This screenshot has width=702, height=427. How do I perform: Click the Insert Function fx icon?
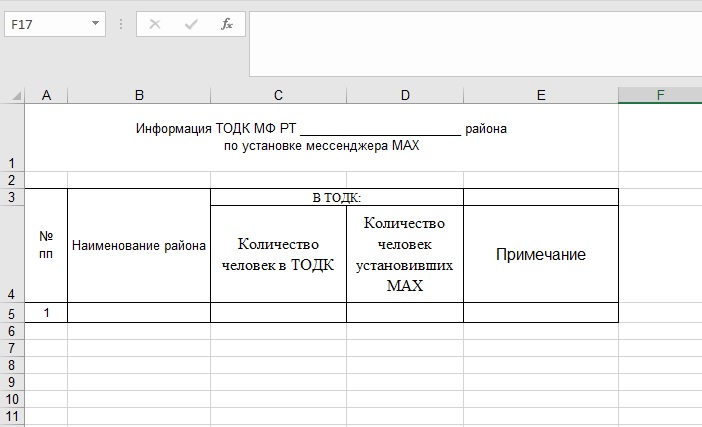pos(227,24)
